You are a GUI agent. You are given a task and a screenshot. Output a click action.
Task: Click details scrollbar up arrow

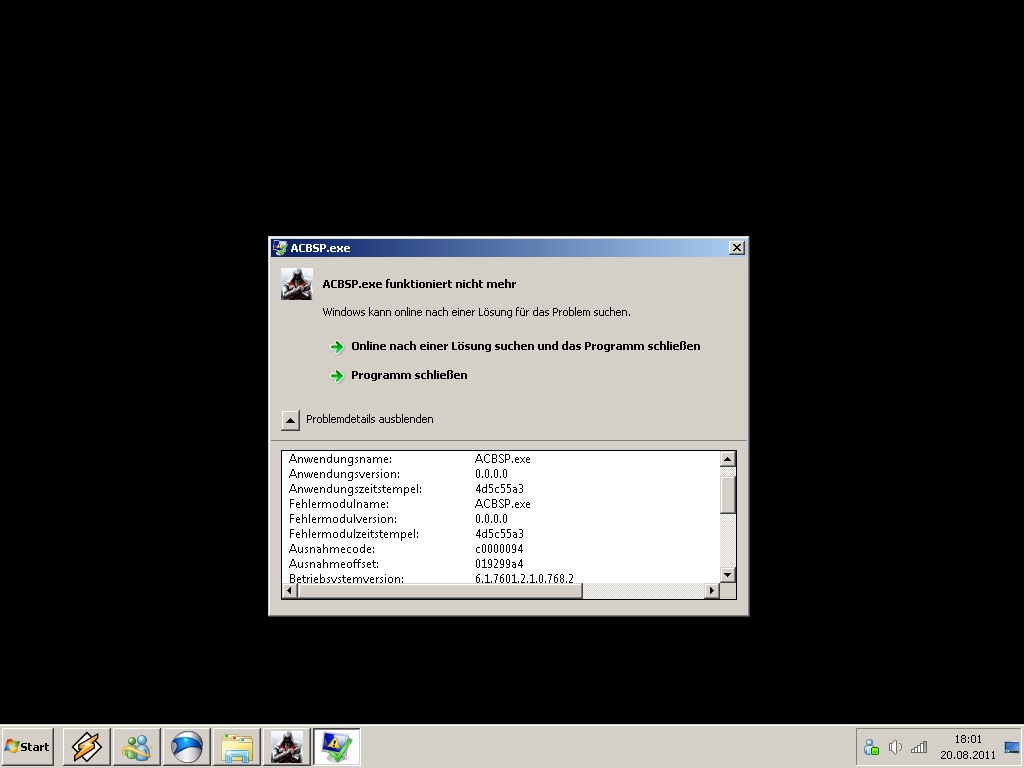point(728,459)
